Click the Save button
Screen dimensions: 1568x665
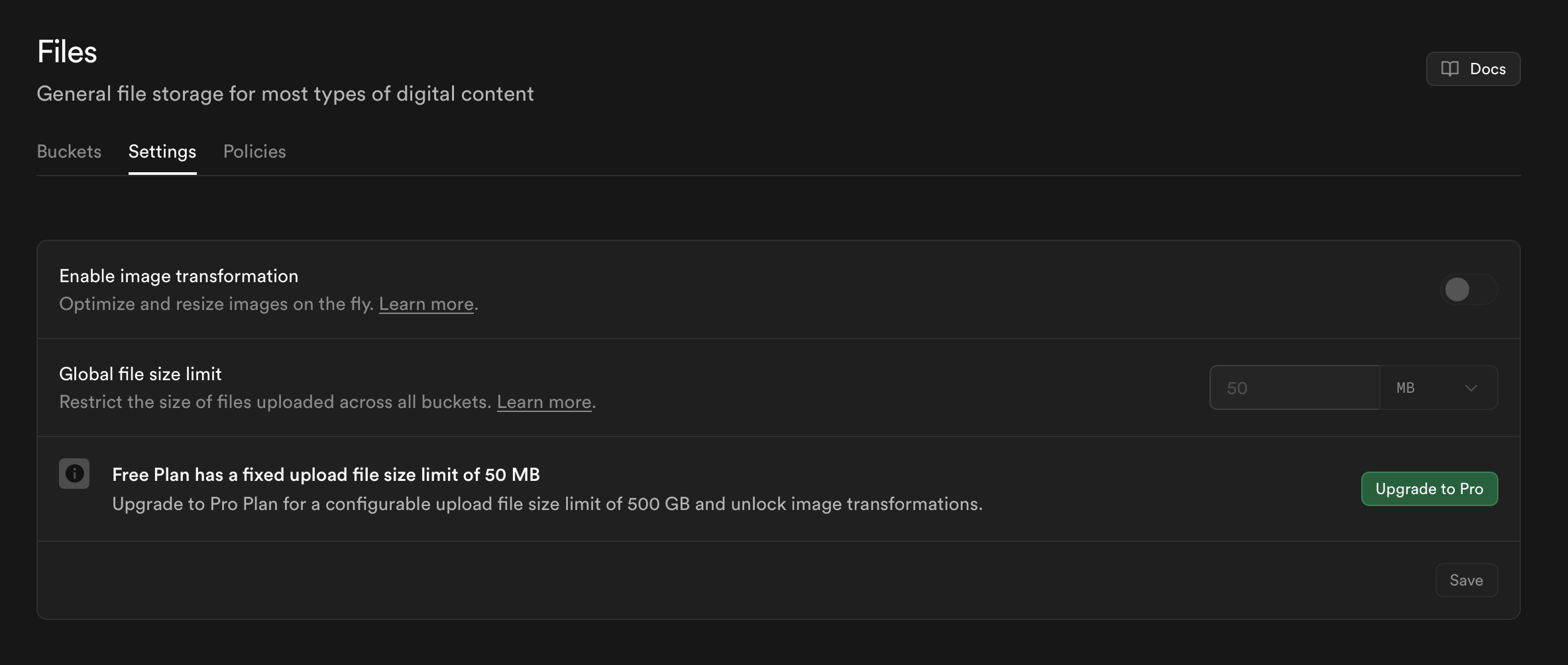coord(1466,580)
